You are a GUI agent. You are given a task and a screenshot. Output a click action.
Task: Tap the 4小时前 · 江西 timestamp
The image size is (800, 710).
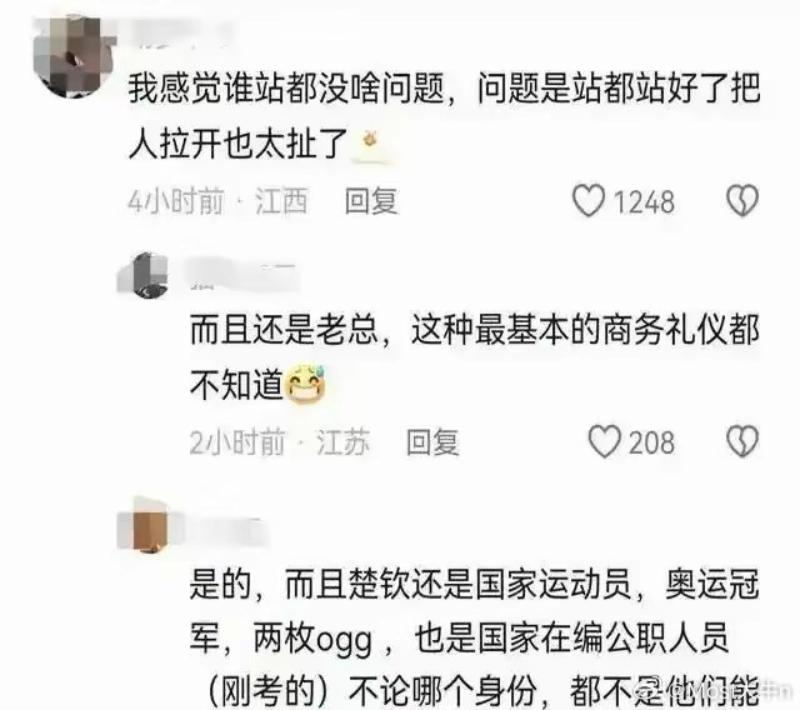(x=218, y=201)
